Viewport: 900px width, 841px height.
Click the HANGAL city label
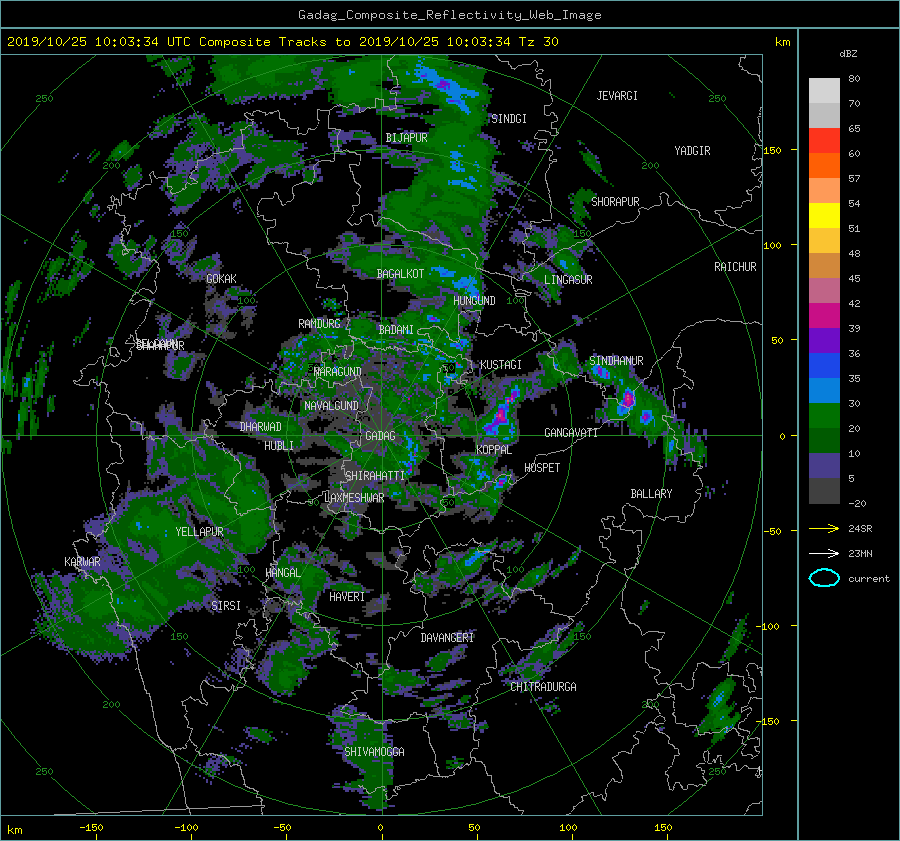pyautogui.click(x=283, y=573)
